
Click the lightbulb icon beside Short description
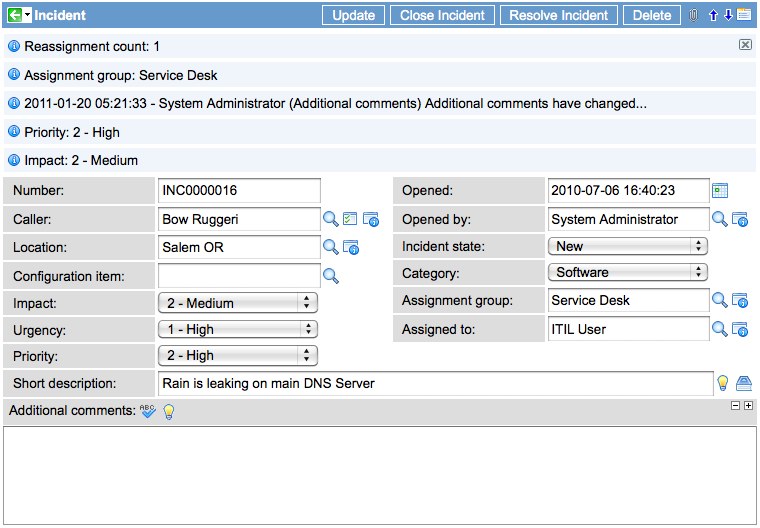coord(722,383)
